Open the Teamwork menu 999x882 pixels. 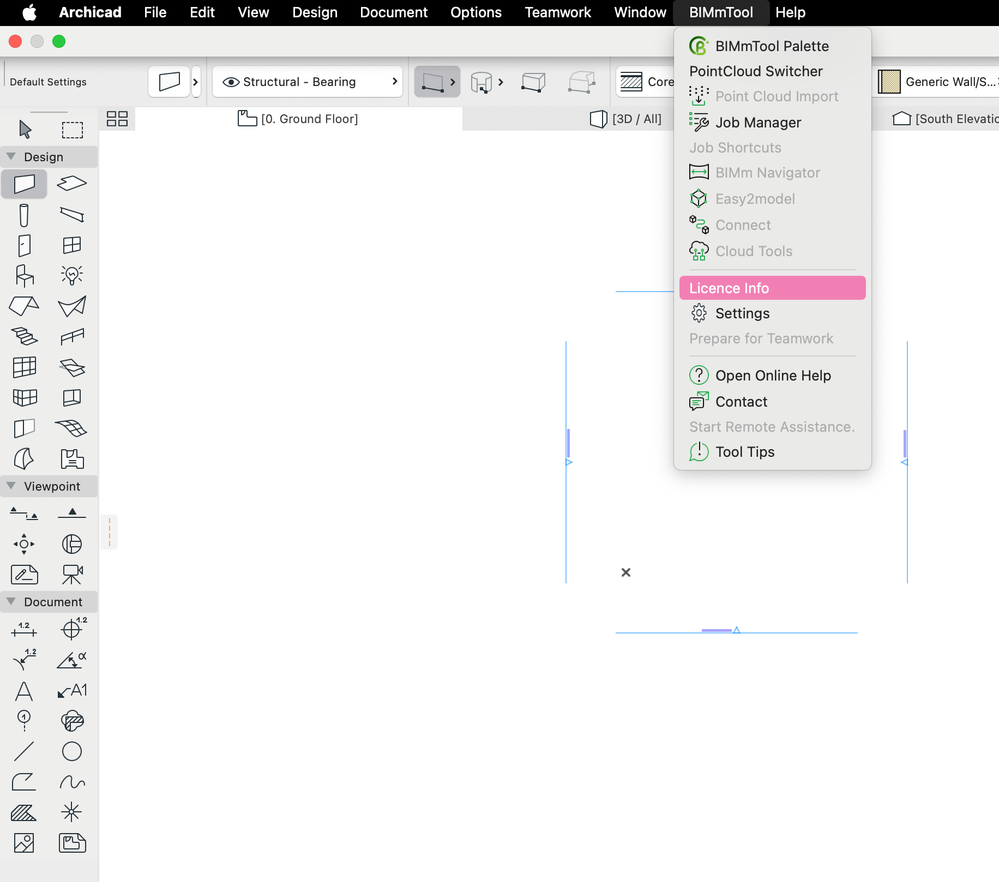(x=557, y=12)
